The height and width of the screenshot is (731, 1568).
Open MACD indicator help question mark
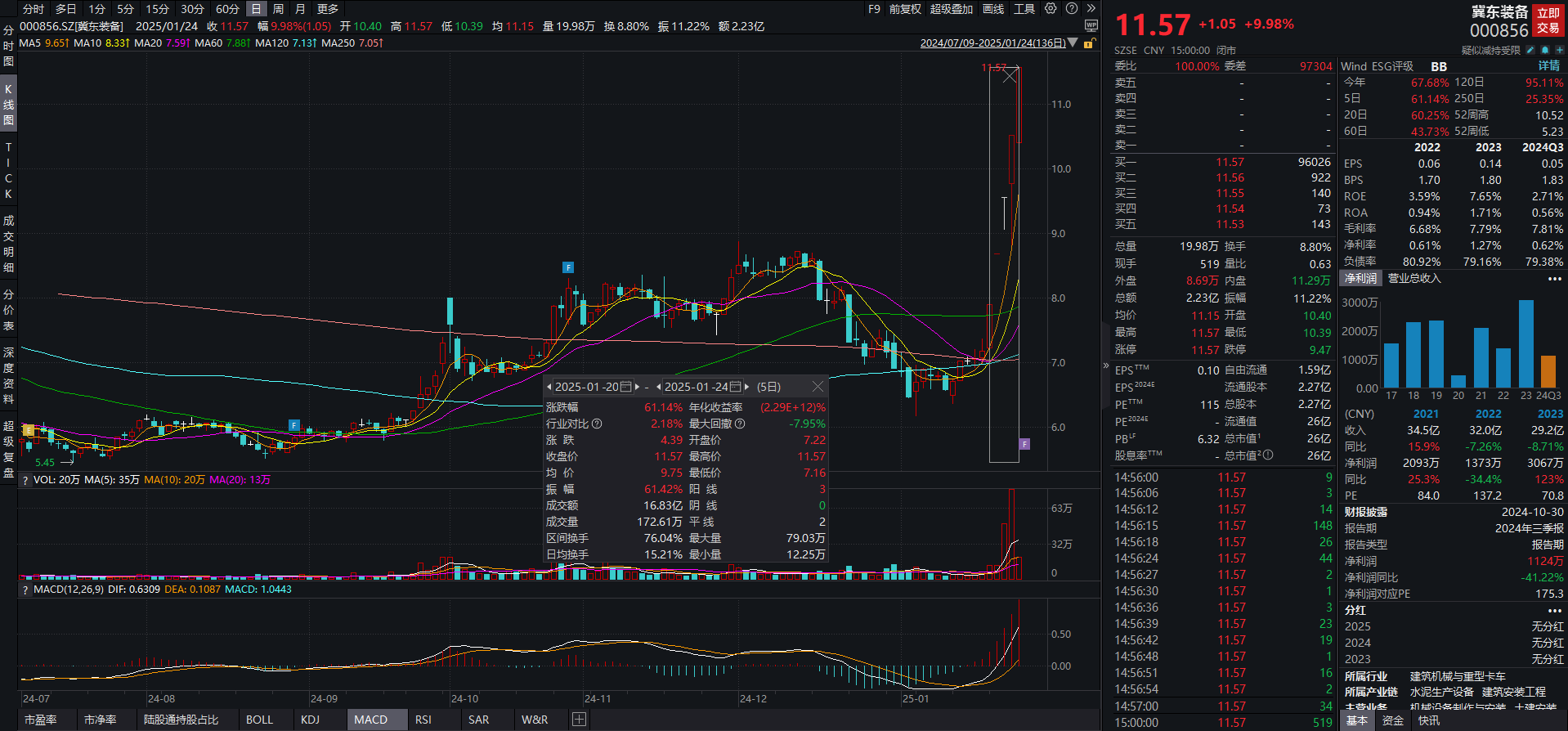click(25, 590)
